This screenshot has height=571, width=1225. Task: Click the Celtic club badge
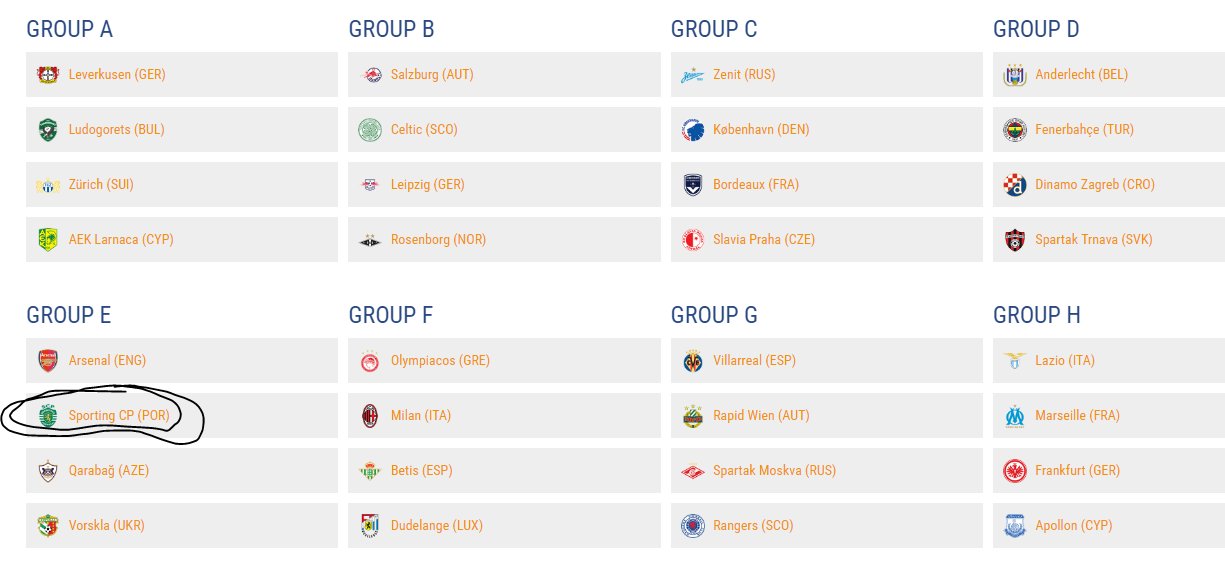[x=370, y=130]
